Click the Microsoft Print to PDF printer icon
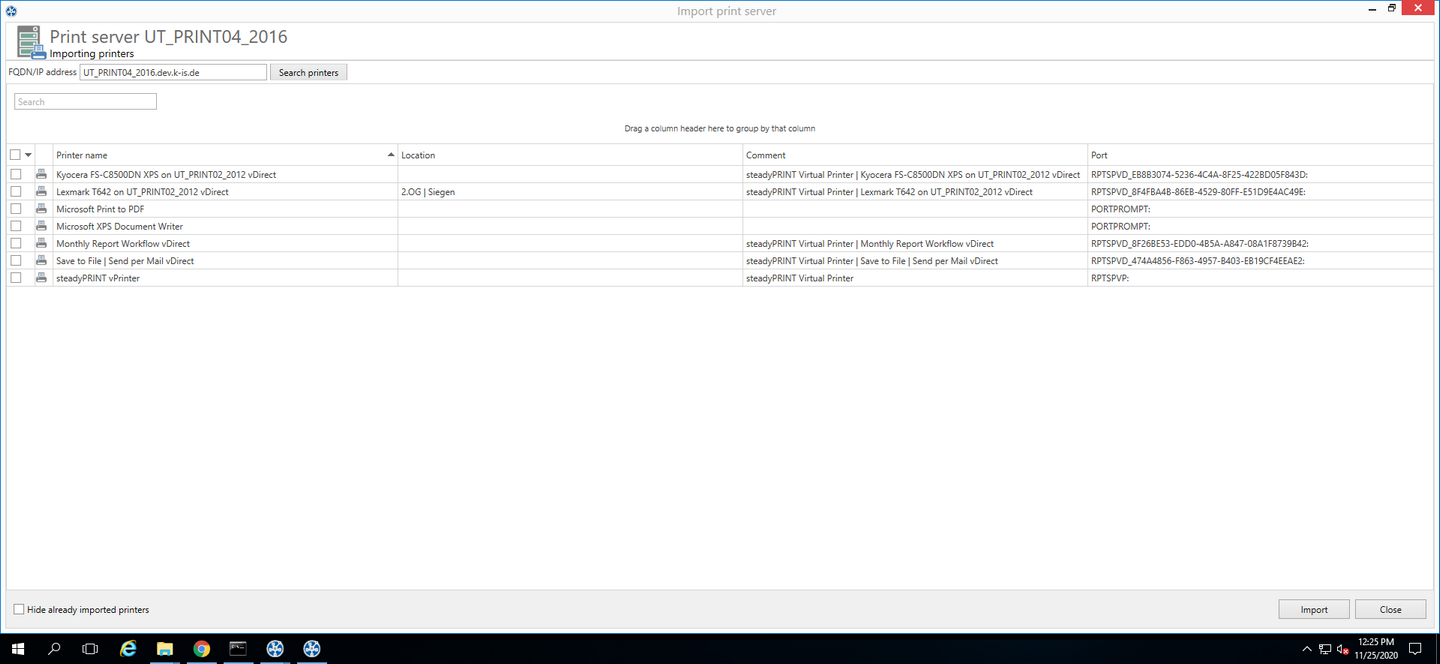This screenshot has width=1440, height=664. point(41,209)
